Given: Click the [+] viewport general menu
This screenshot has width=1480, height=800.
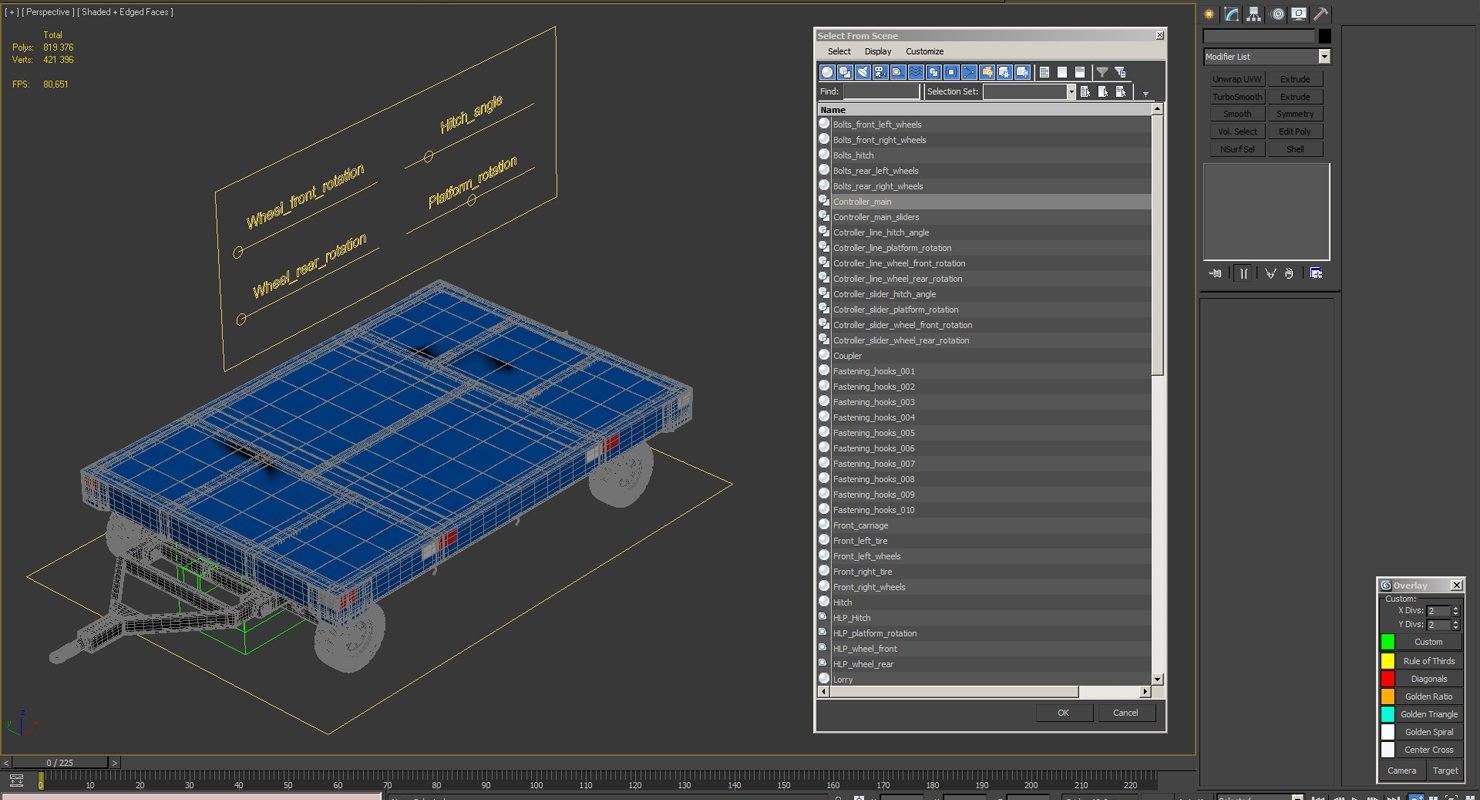Looking at the screenshot, I should (12, 12).
